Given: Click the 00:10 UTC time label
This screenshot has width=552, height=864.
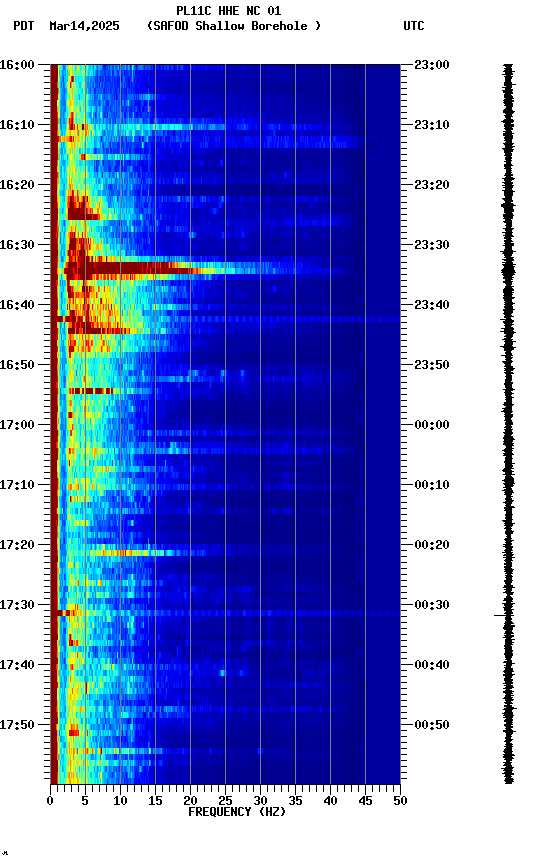Looking at the screenshot, I should click(432, 485).
